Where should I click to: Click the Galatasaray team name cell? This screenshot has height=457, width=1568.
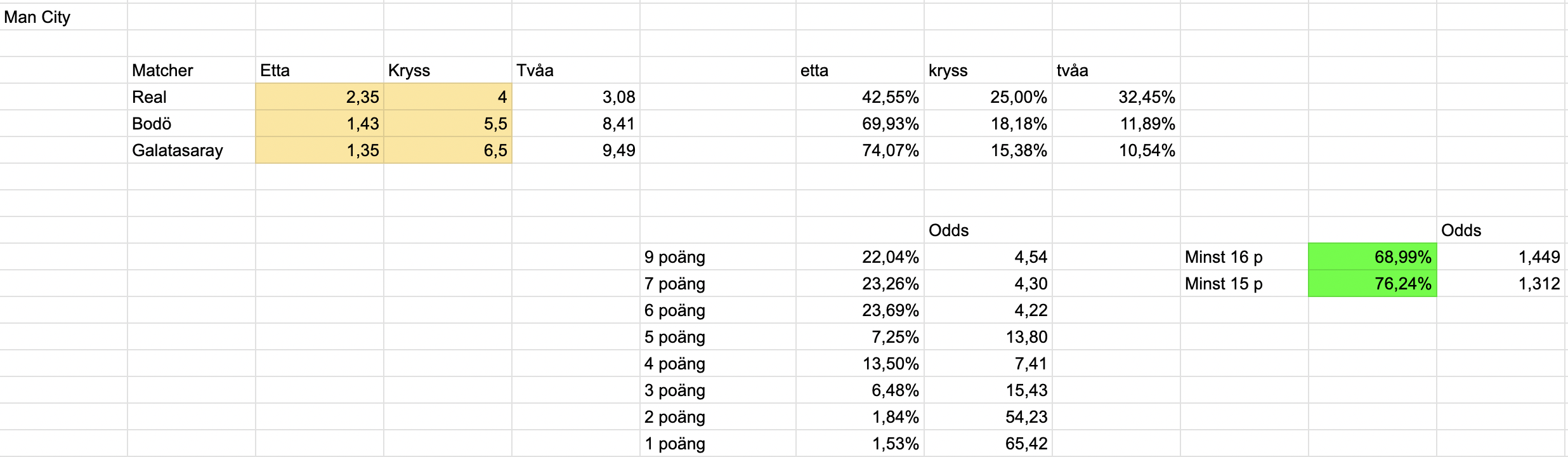point(192,150)
